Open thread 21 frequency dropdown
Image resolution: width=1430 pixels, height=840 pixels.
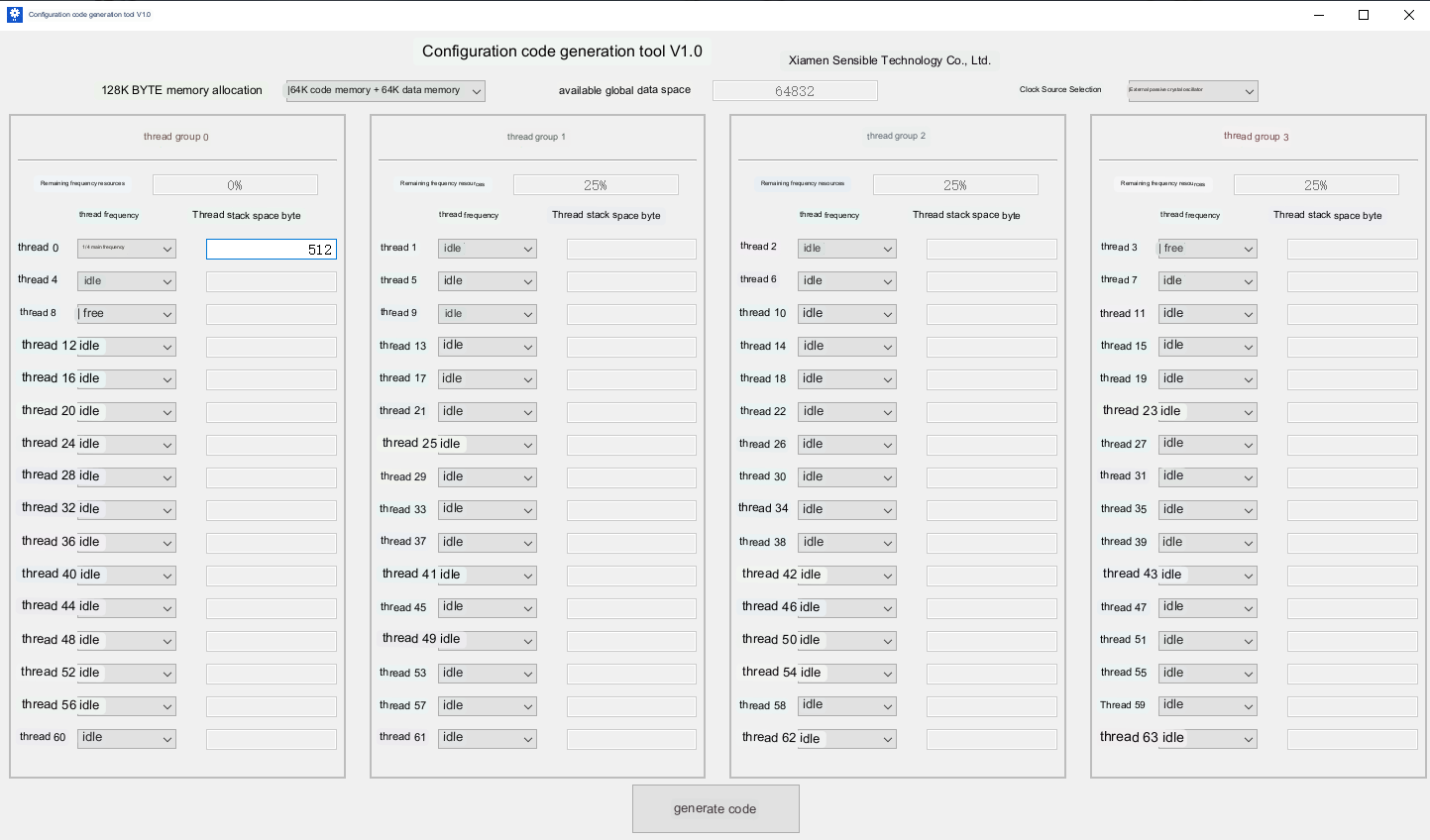pos(487,412)
